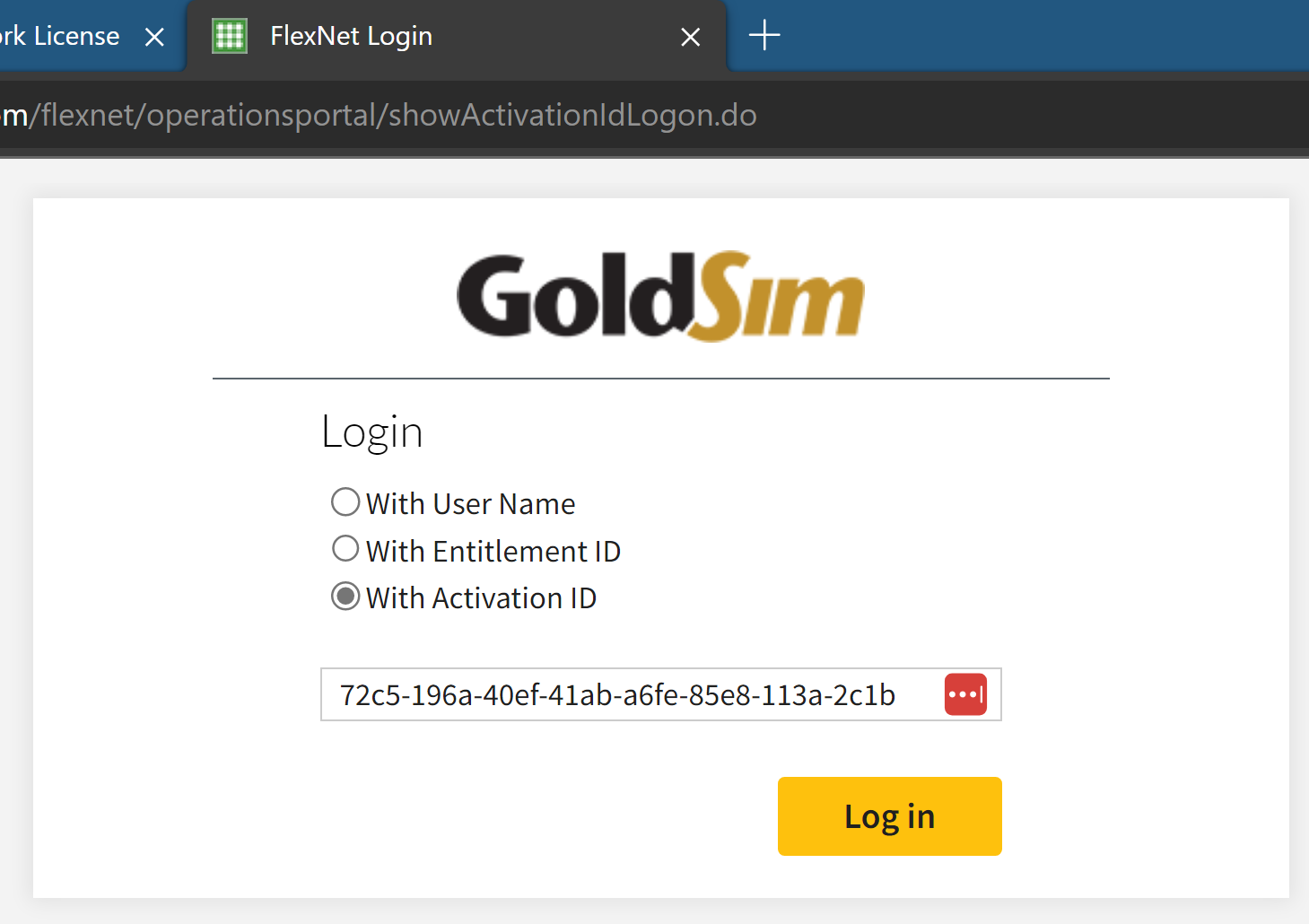Switch to the FlexNet Login tab
The height and width of the screenshot is (924, 1309).
[456, 36]
